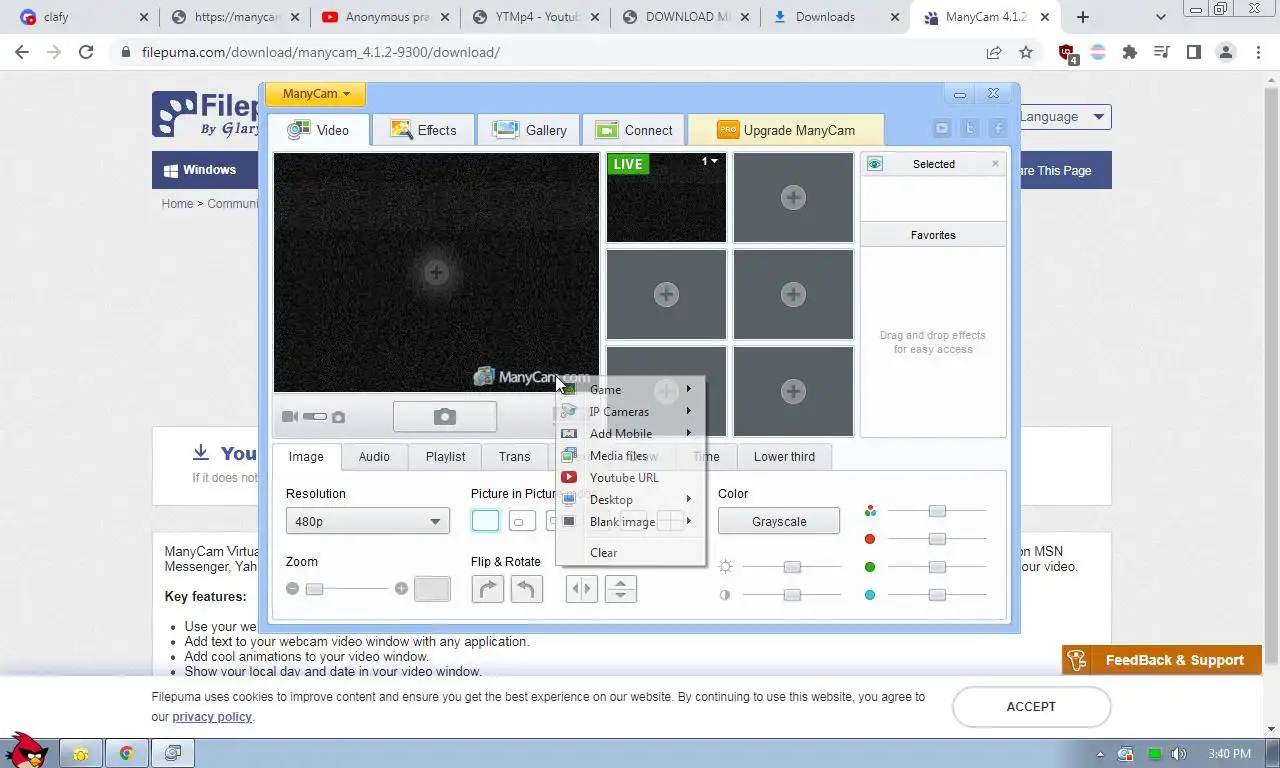The width and height of the screenshot is (1280, 768).
Task: Toggle the video/photo mode switch
Action: [x=315, y=417]
